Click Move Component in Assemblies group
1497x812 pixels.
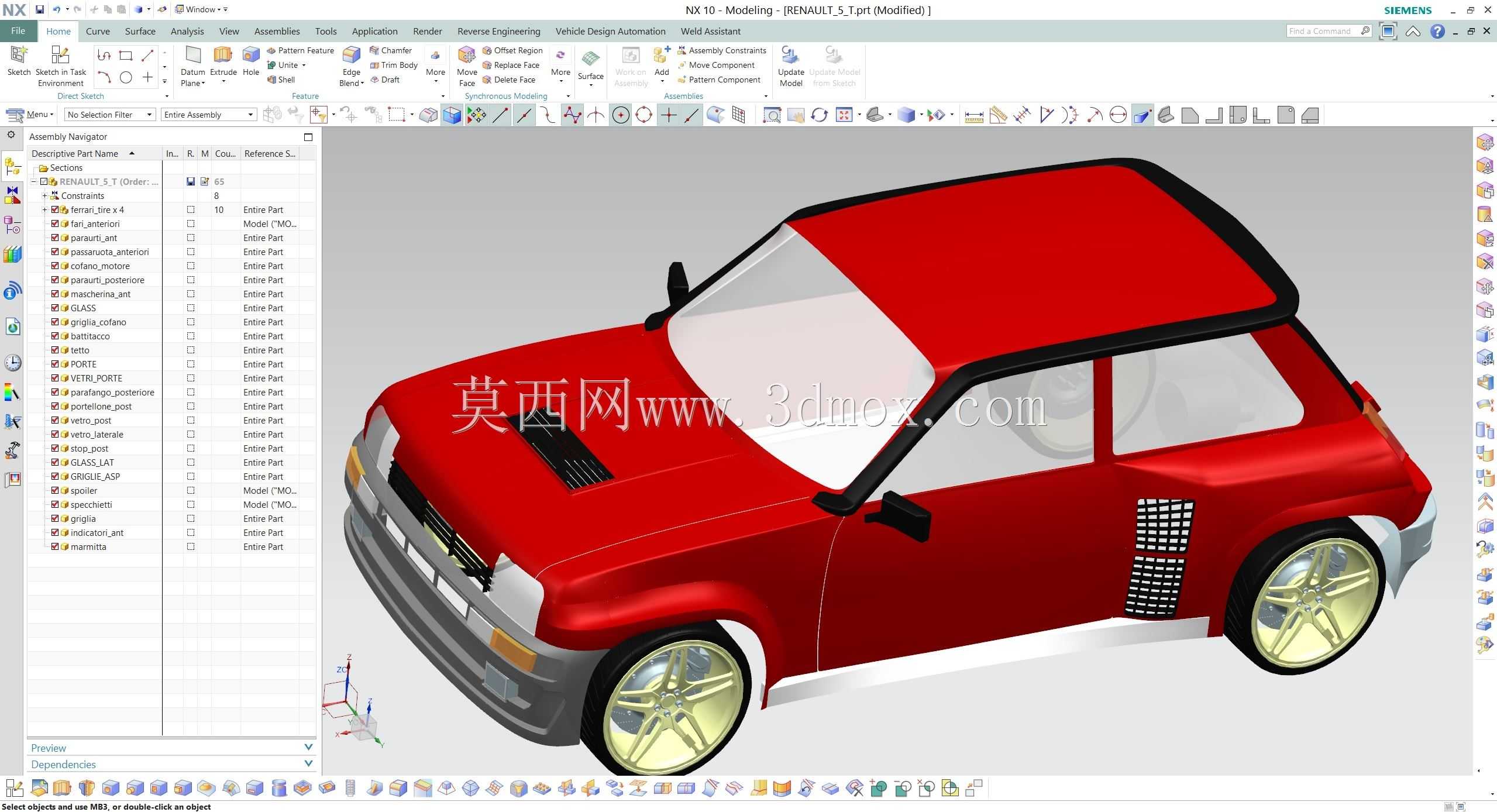pyautogui.click(x=716, y=65)
